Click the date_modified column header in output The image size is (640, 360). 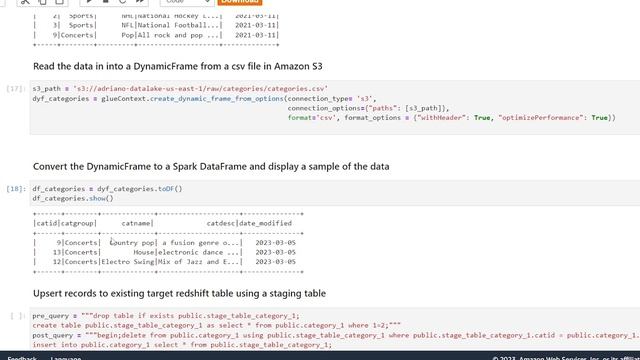[x=265, y=223]
